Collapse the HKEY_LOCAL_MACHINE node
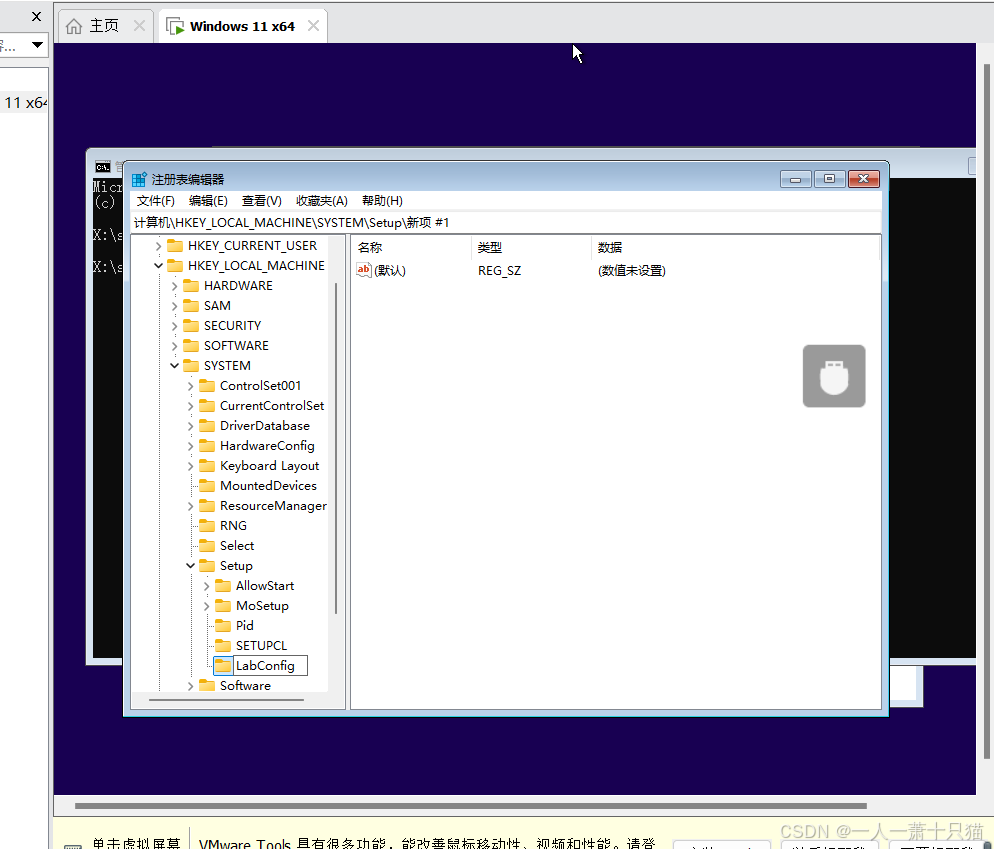This screenshot has width=994, height=849. coord(158,266)
